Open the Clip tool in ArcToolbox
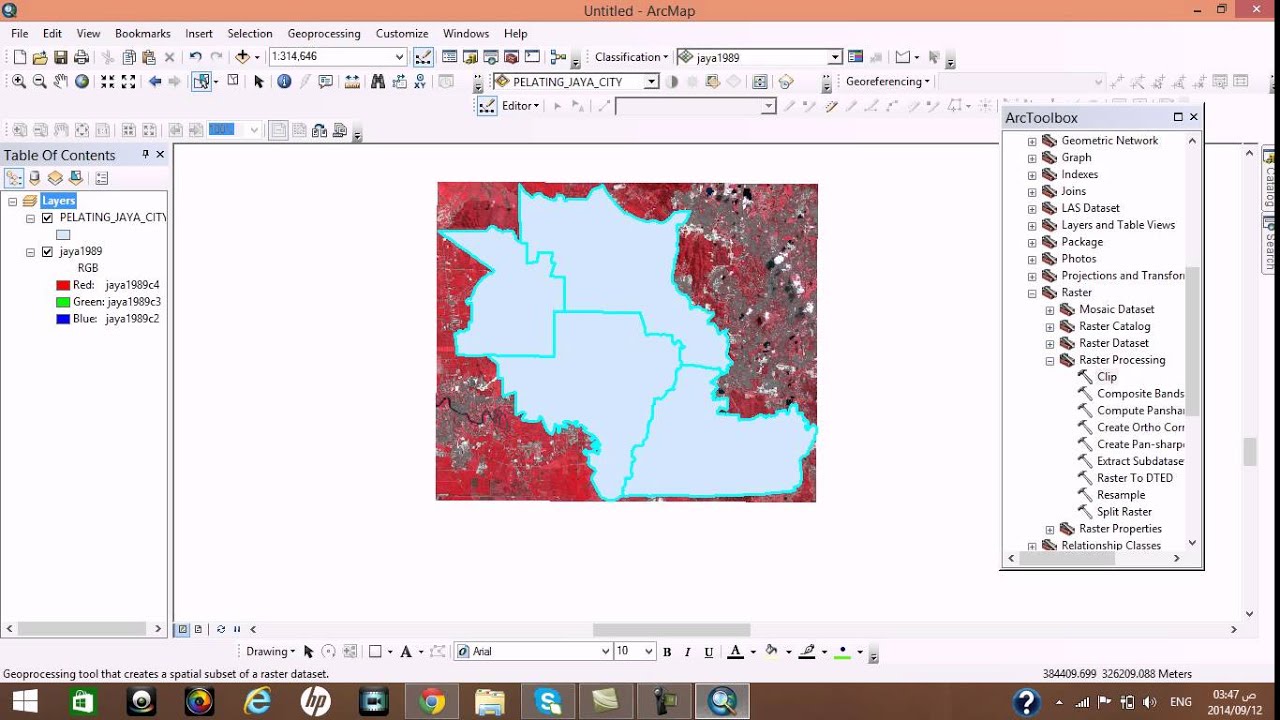 1107,377
